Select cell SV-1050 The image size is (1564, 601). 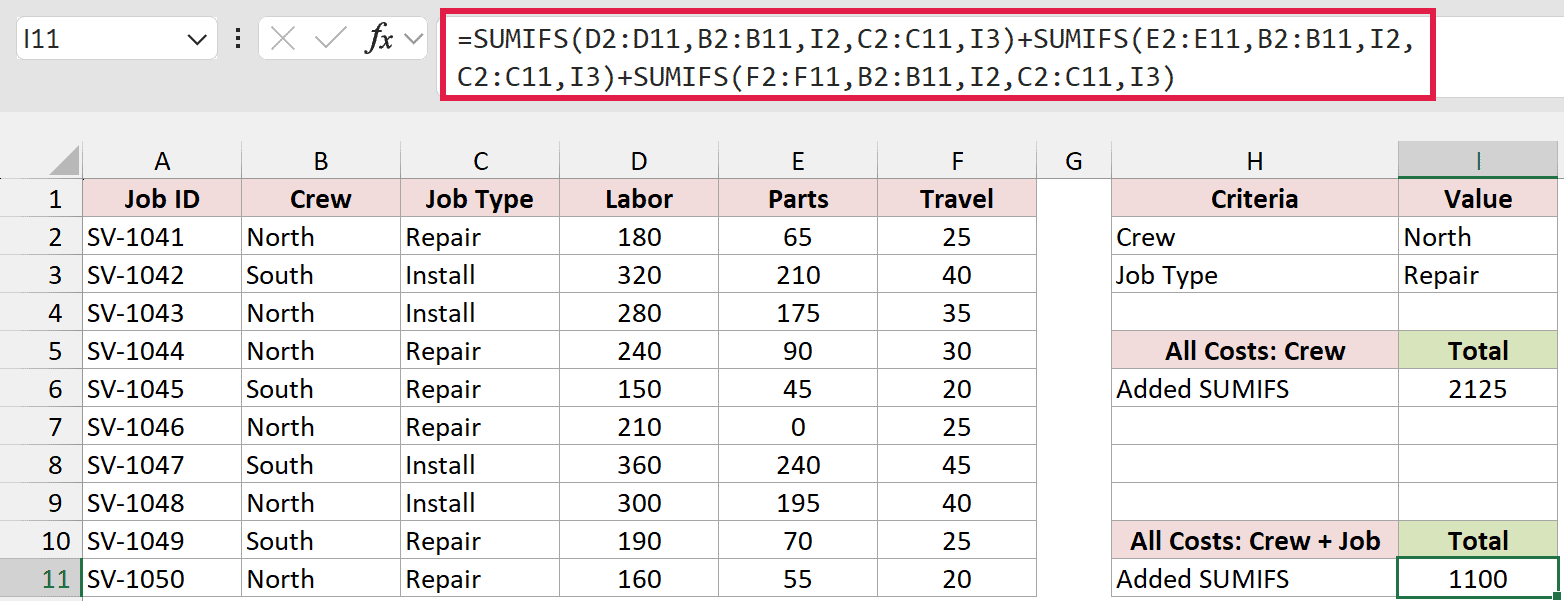pyautogui.click(x=162, y=579)
